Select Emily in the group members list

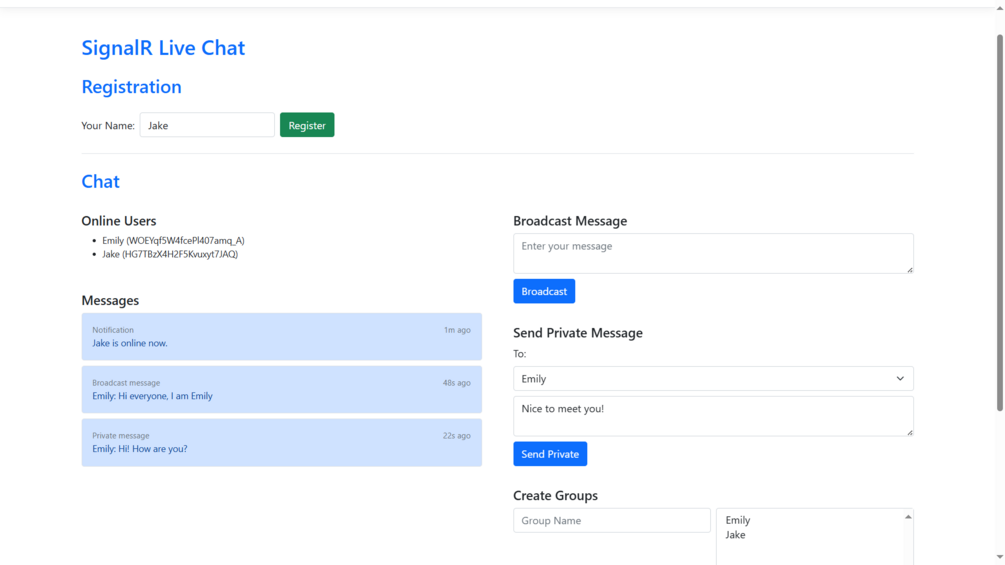pos(738,520)
